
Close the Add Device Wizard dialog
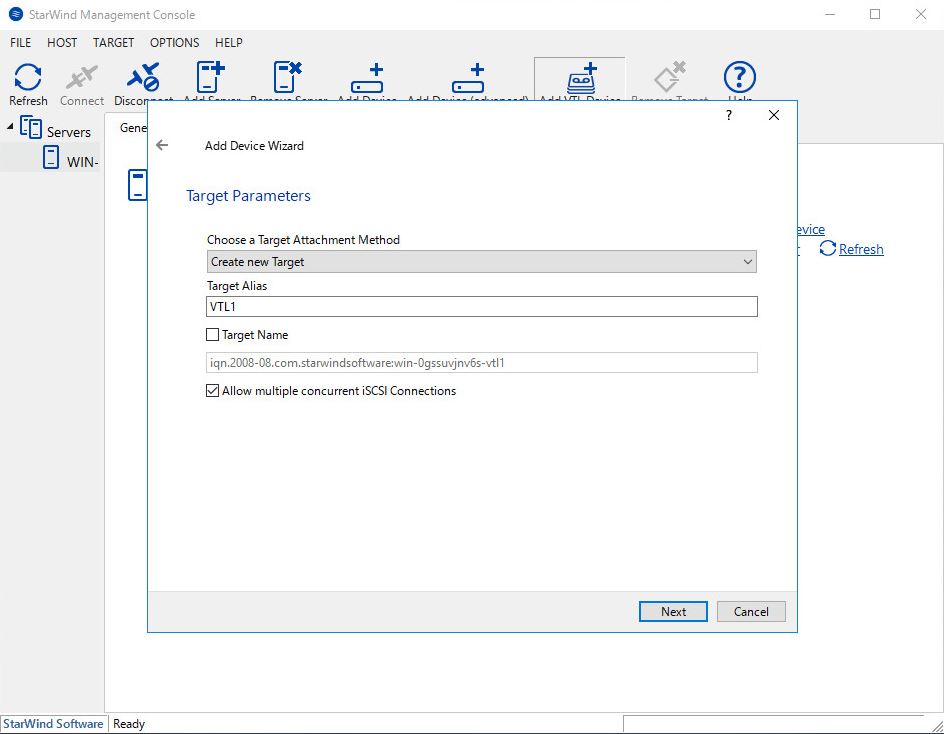[774, 115]
